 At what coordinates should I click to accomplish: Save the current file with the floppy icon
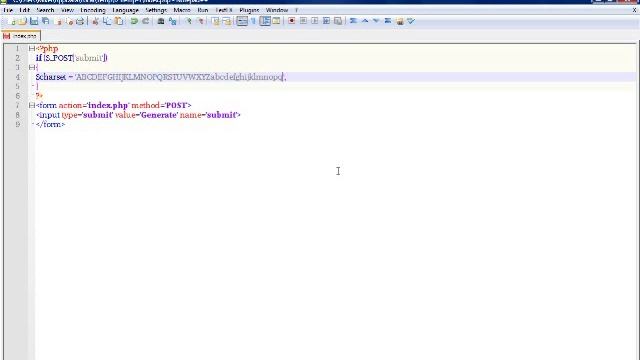[x=34, y=21]
